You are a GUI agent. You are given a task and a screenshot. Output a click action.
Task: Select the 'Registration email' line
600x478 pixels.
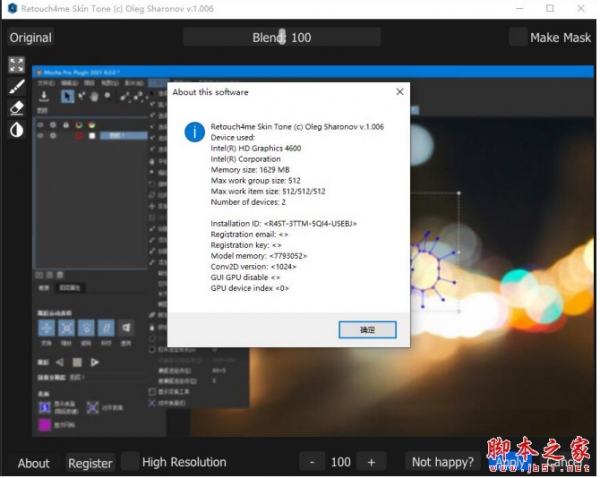[x=249, y=234]
